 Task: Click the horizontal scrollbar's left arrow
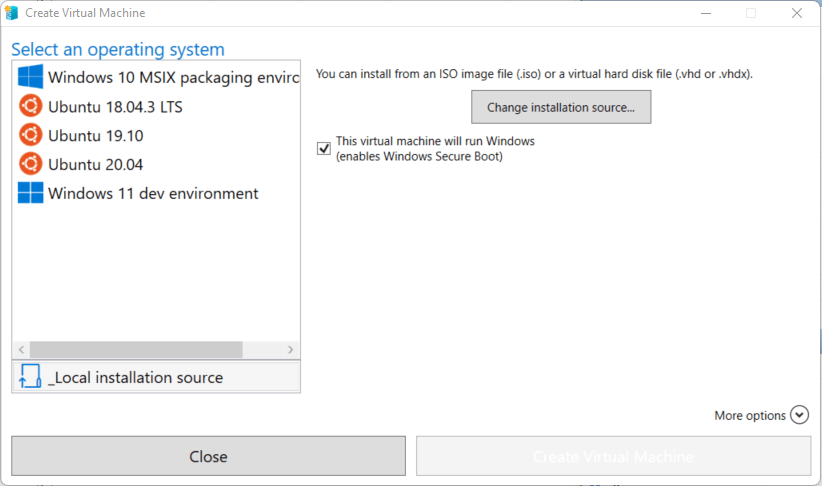(21, 350)
